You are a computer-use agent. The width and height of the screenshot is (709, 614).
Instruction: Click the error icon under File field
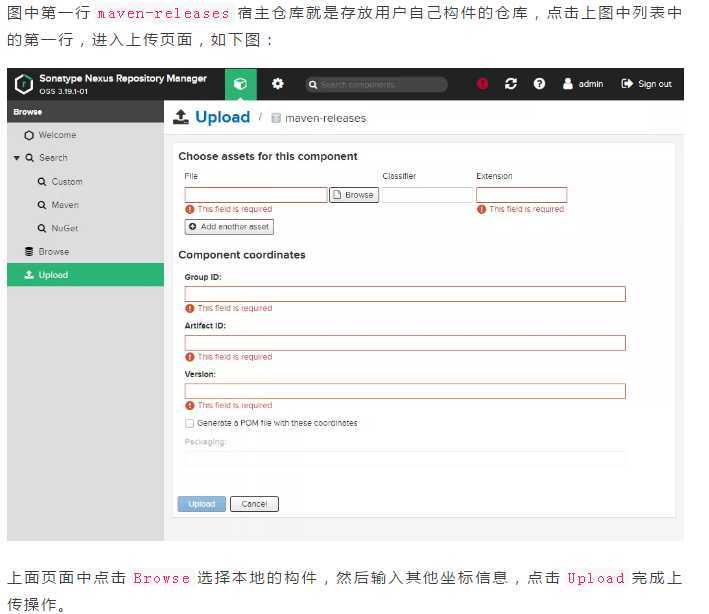pos(190,209)
